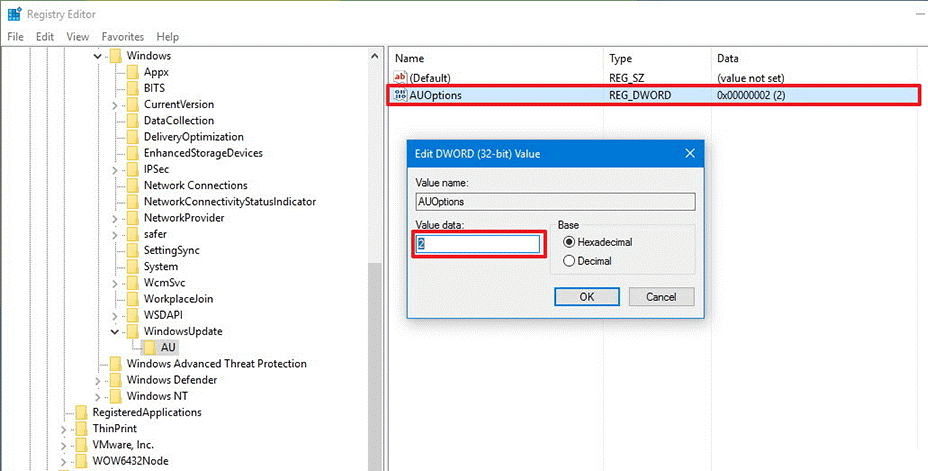This screenshot has height=471, width=928.
Task: Expand the CurrentVersion tree node
Action: click(x=115, y=105)
